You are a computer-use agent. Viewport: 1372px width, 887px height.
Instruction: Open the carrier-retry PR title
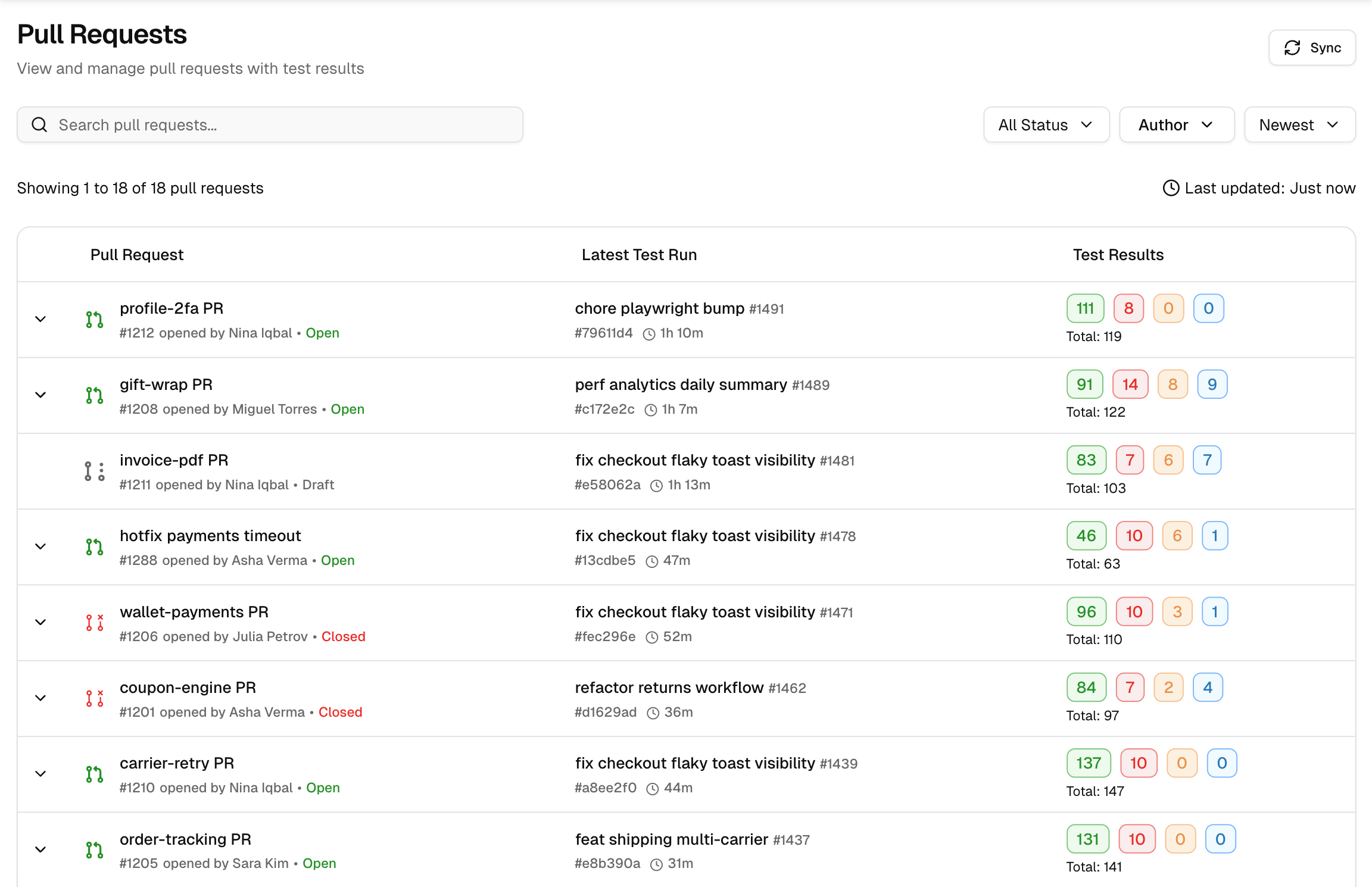pos(177,763)
